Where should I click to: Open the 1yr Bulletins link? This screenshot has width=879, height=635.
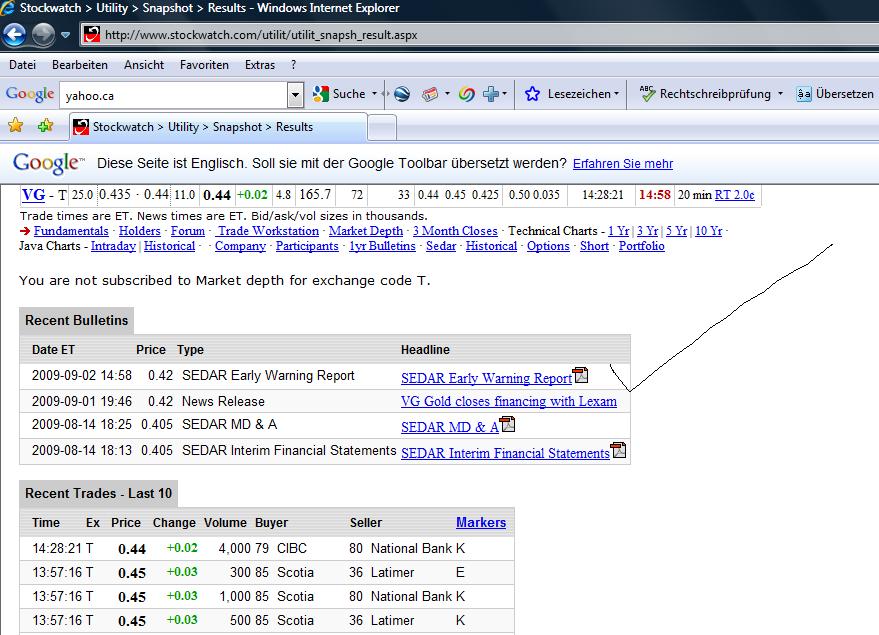pos(382,246)
